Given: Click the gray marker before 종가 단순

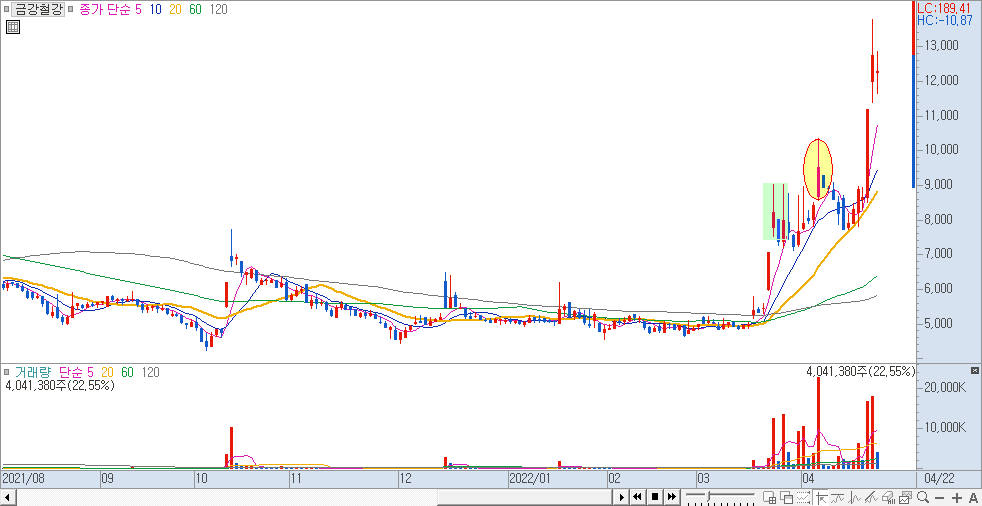Looking at the screenshot, I should click(x=69, y=10).
